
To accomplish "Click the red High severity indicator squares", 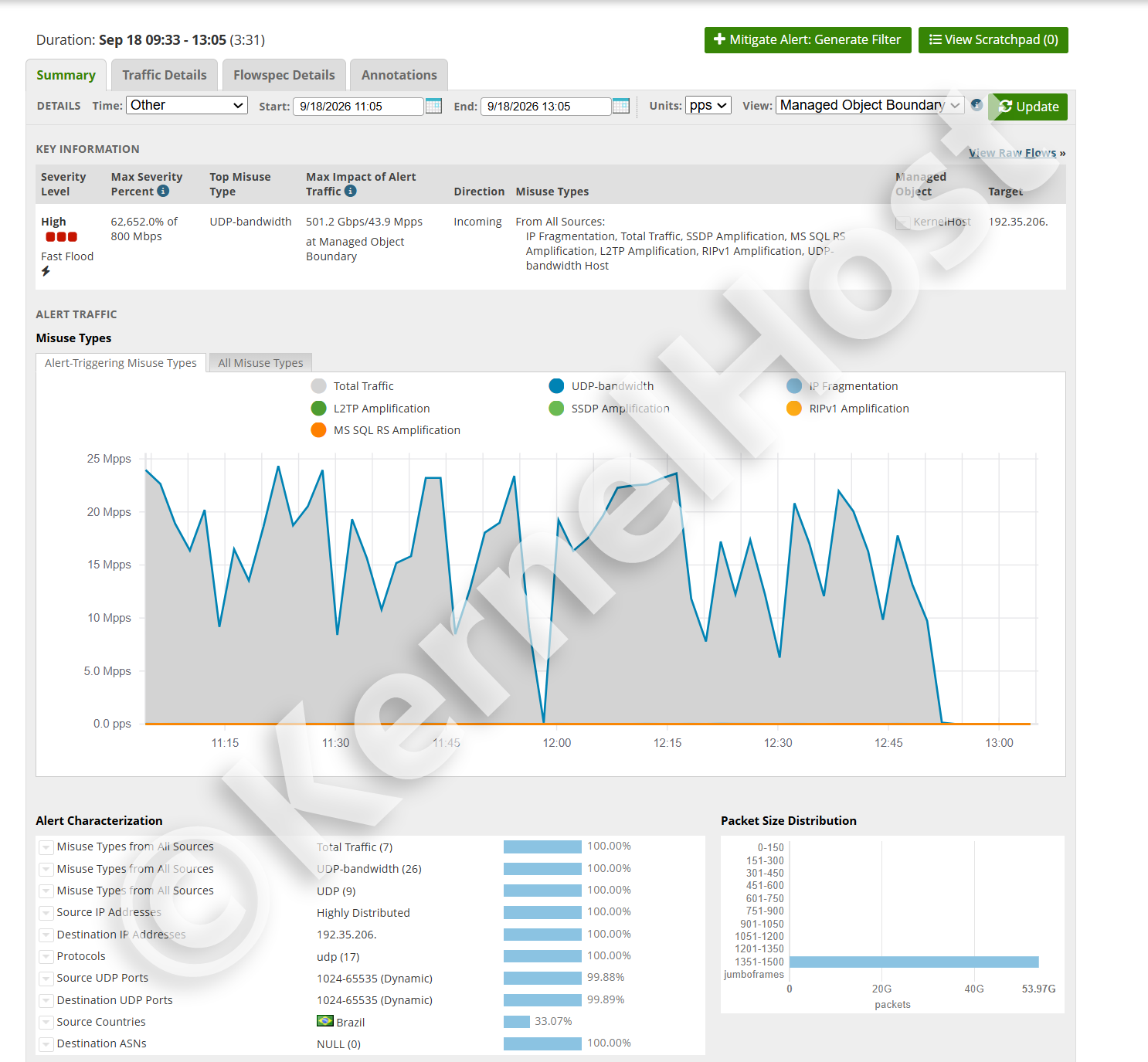I will (61, 237).
